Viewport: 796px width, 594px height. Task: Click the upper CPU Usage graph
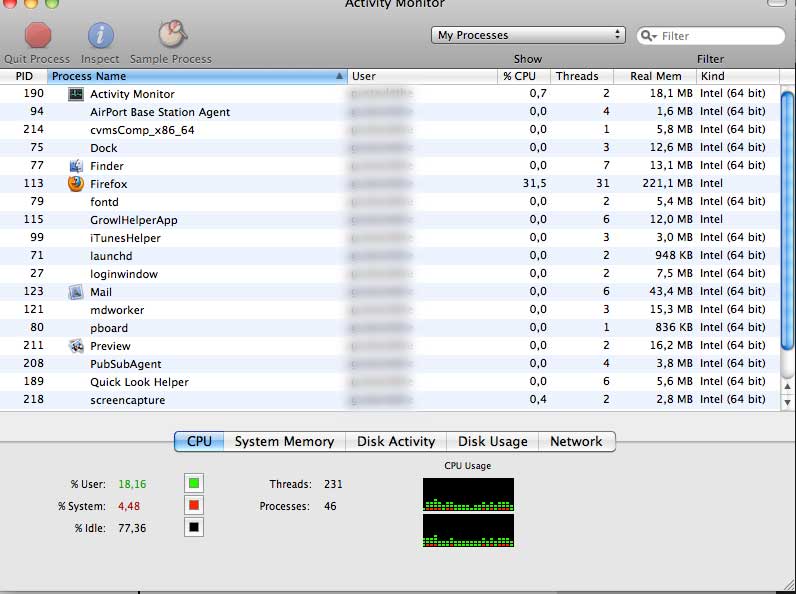tap(468, 494)
